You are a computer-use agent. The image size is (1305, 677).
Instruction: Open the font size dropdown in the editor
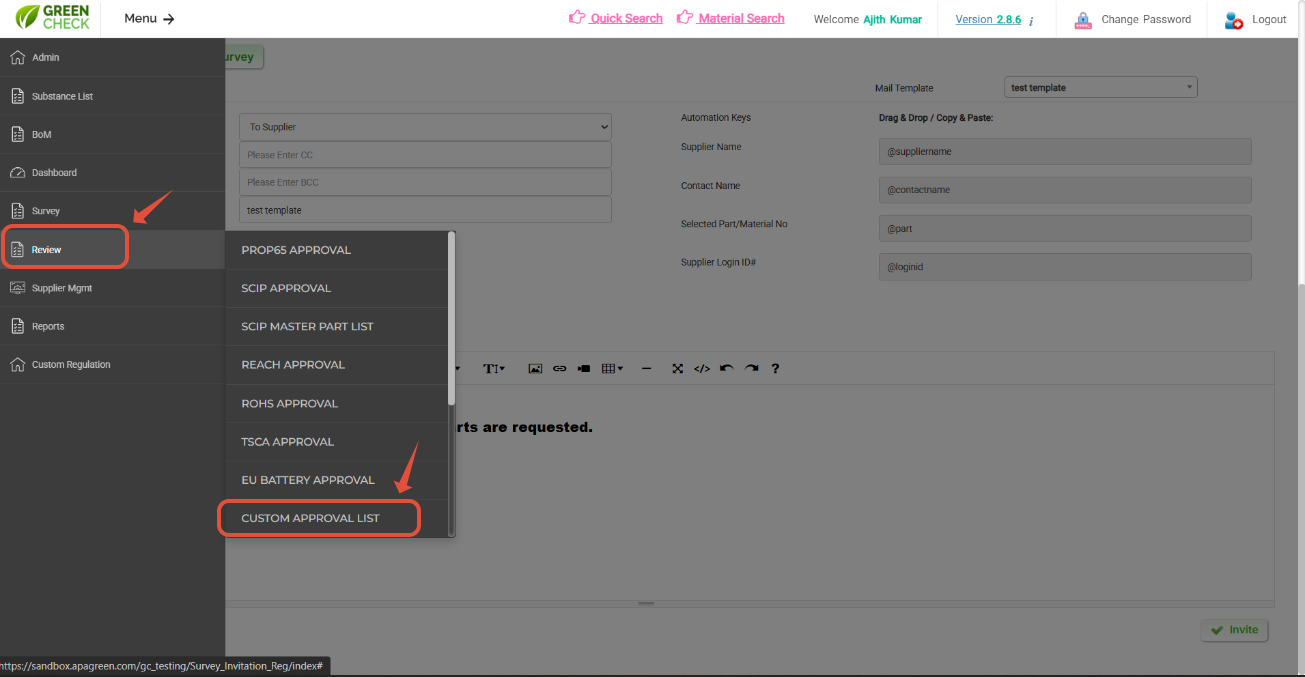(494, 368)
